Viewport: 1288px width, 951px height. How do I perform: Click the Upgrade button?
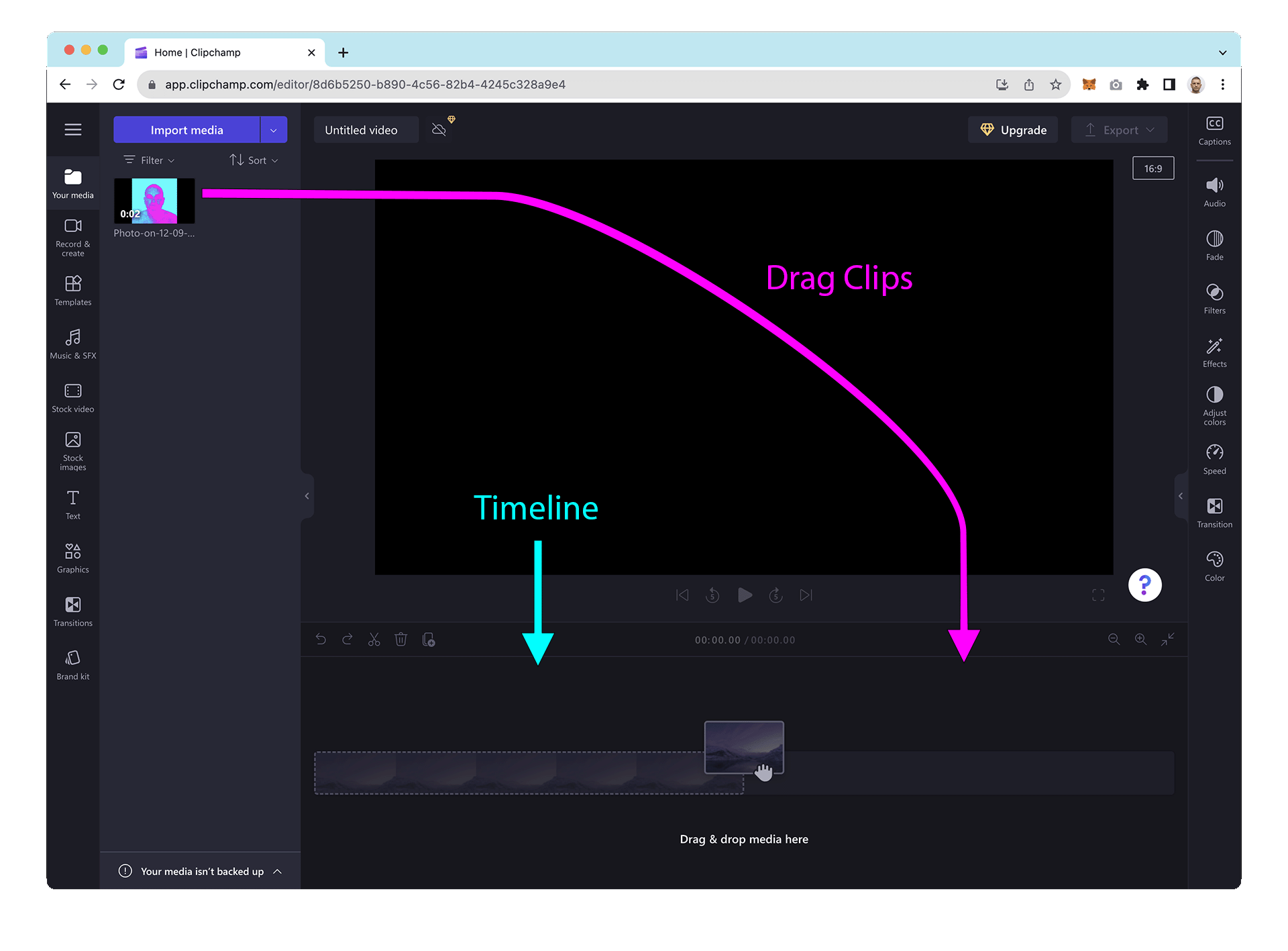tap(1013, 130)
